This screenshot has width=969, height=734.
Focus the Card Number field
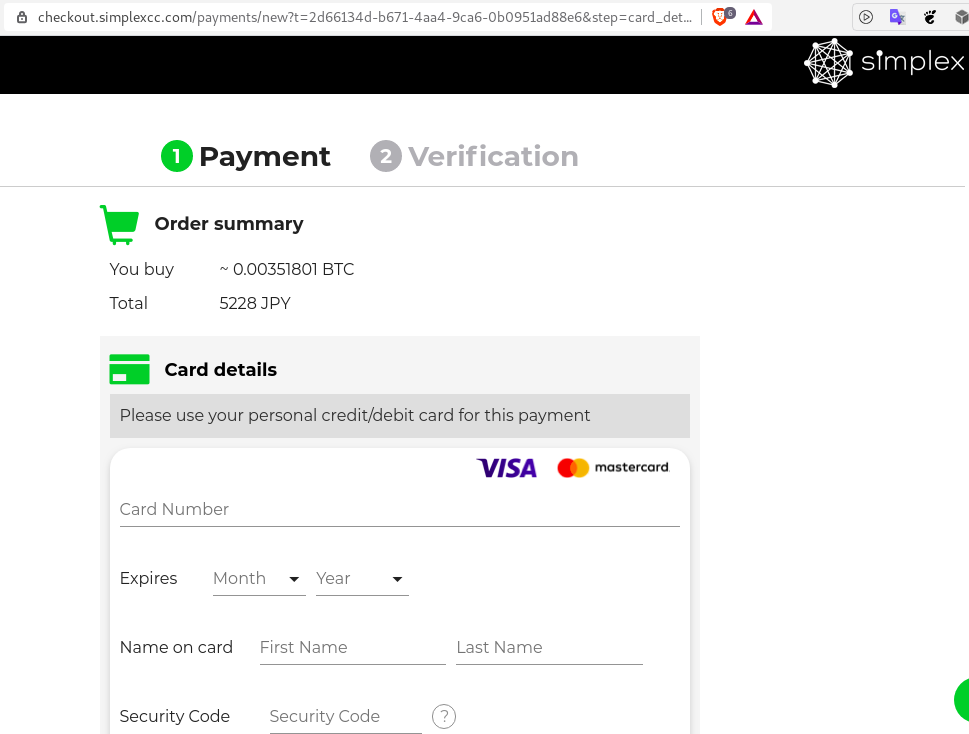click(400, 510)
